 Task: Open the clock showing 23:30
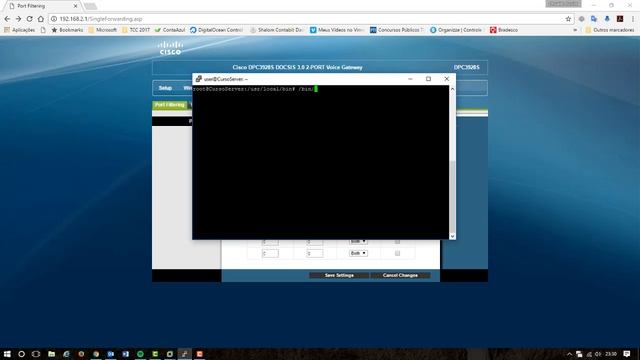611,354
